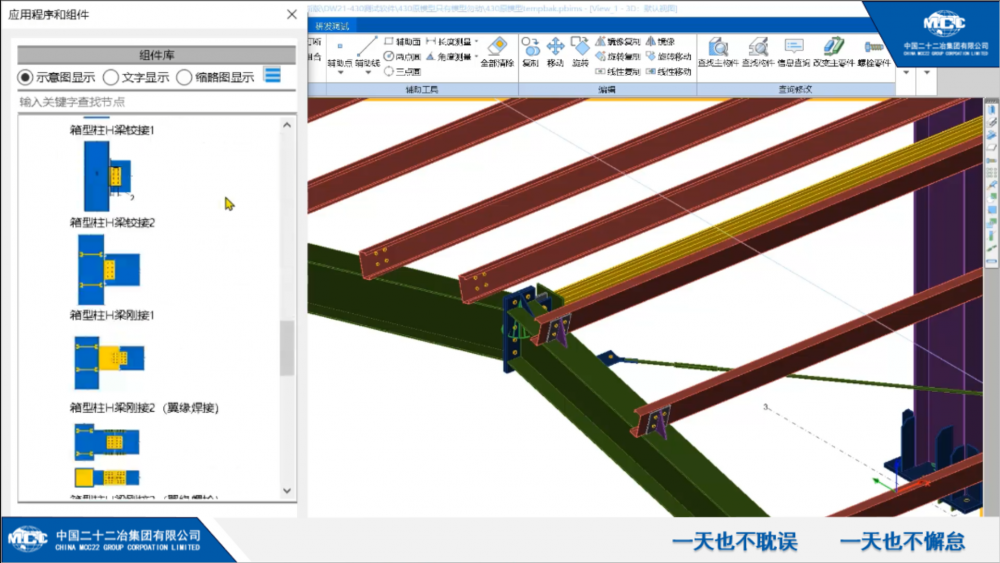Click the component list scrollbar thumb

pyautogui.click(x=287, y=348)
